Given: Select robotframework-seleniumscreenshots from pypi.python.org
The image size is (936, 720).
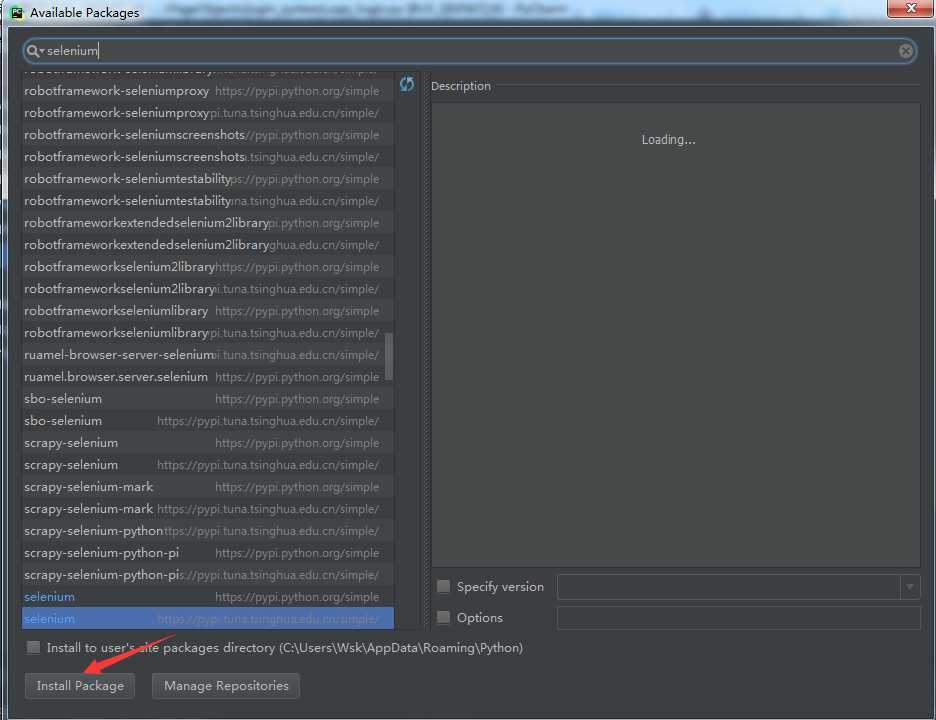Looking at the screenshot, I should click(208, 135).
